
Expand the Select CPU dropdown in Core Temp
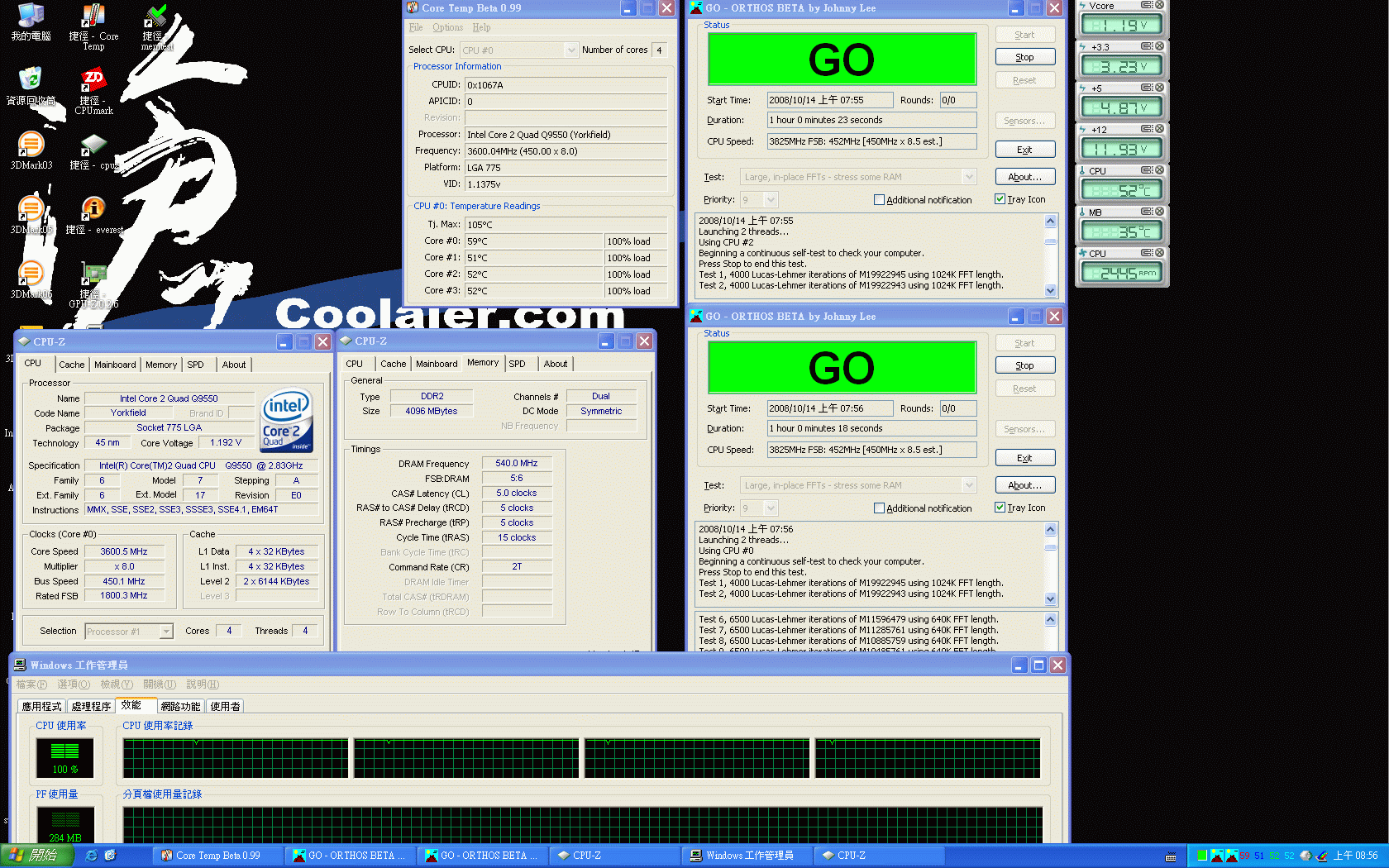click(570, 50)
